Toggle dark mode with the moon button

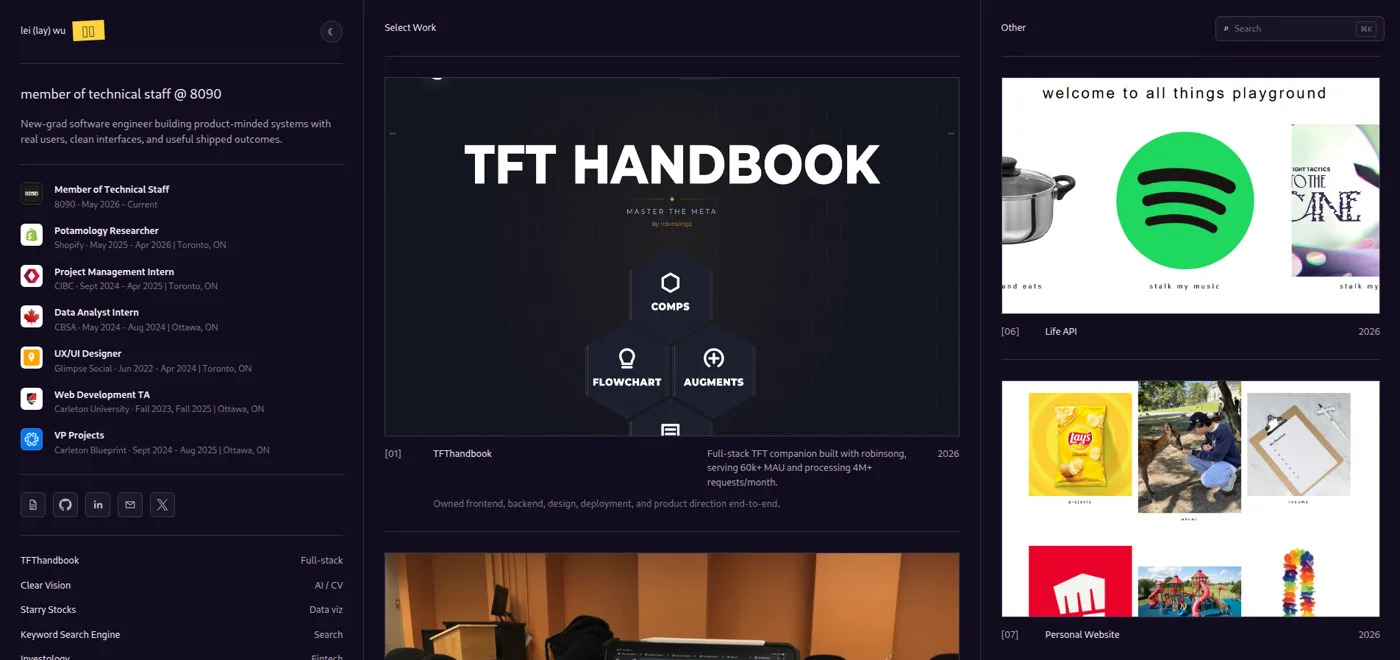(331, 32)
